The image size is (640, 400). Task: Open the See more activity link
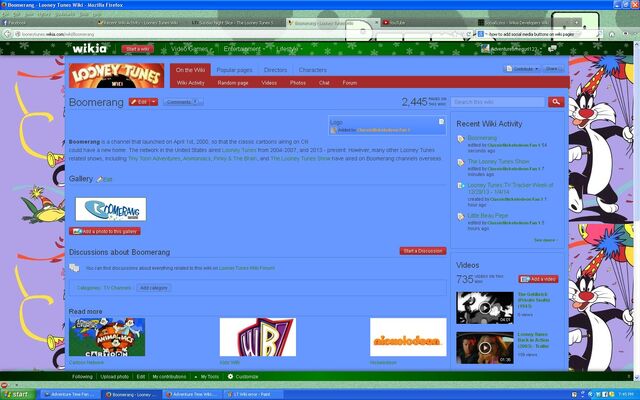tap(545, 240)
